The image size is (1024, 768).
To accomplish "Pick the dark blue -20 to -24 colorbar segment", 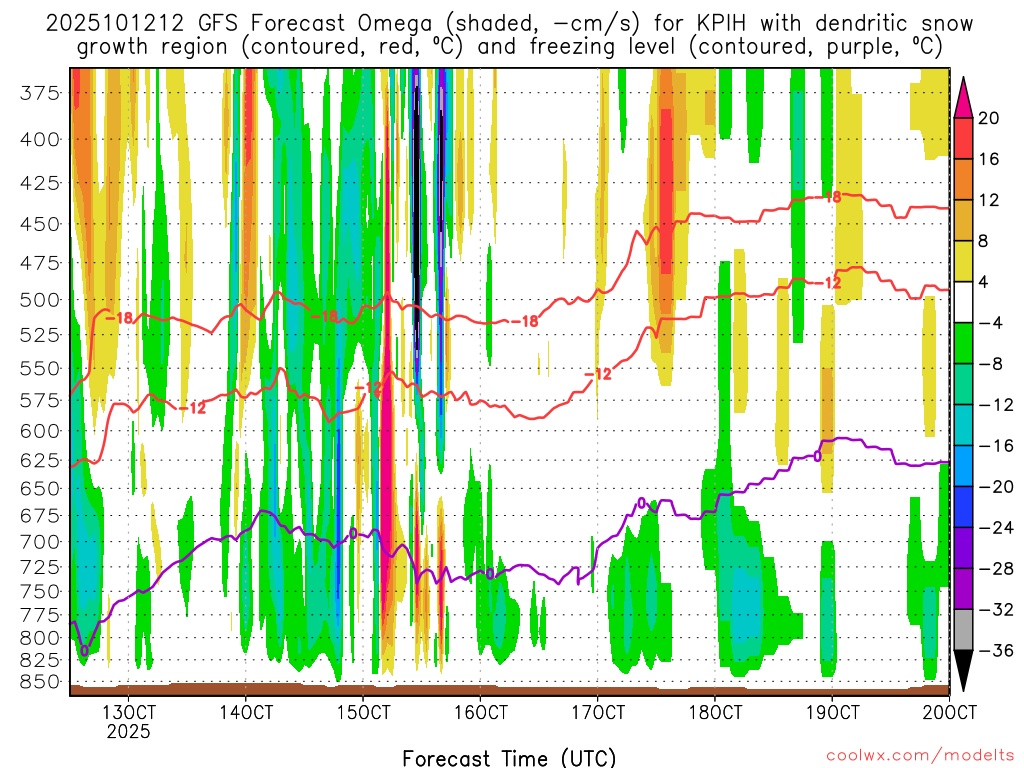I will pos(963,507).
